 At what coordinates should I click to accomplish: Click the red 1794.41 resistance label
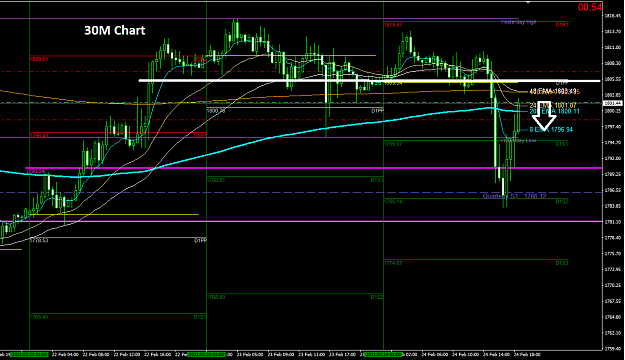click(x=39, y=136)
